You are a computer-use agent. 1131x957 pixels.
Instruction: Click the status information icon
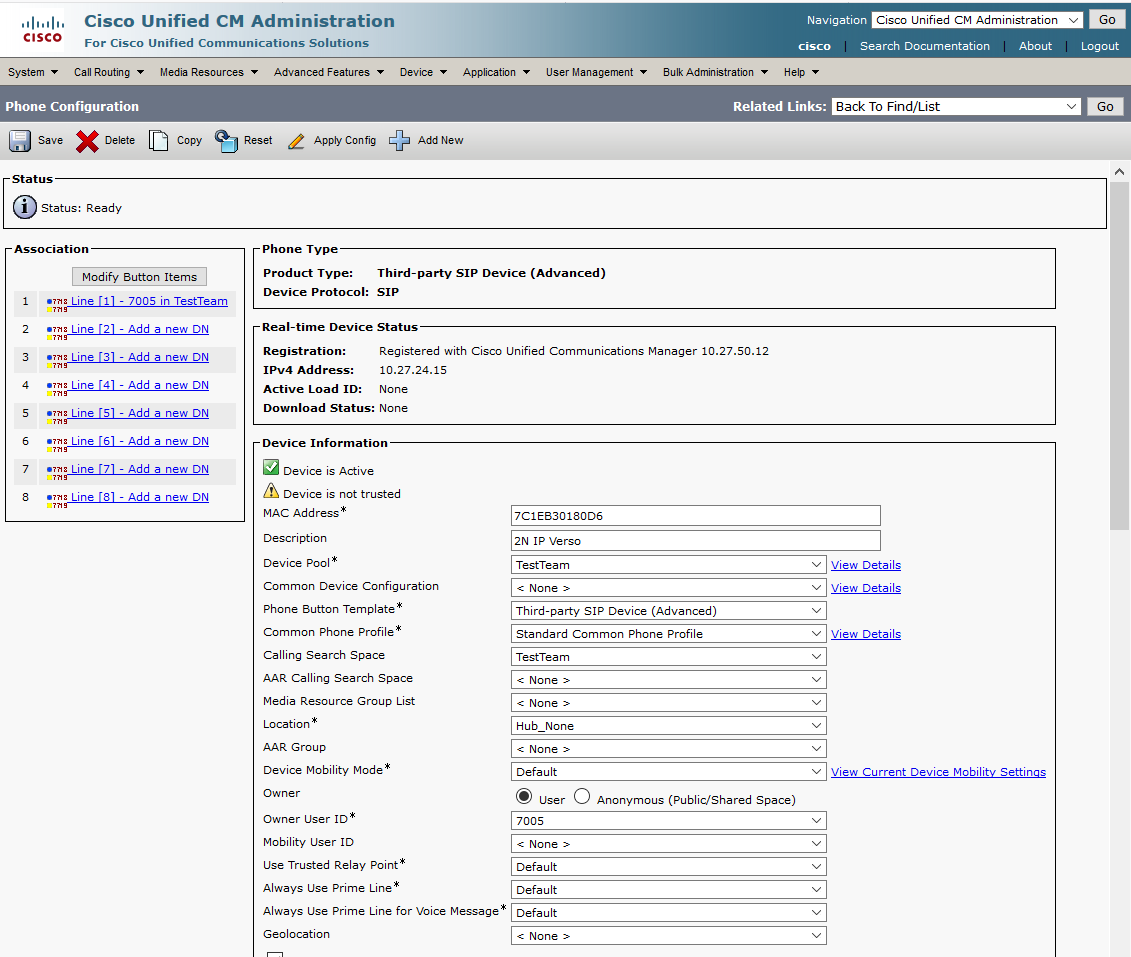pyautogui.click(x=25, y=208)
